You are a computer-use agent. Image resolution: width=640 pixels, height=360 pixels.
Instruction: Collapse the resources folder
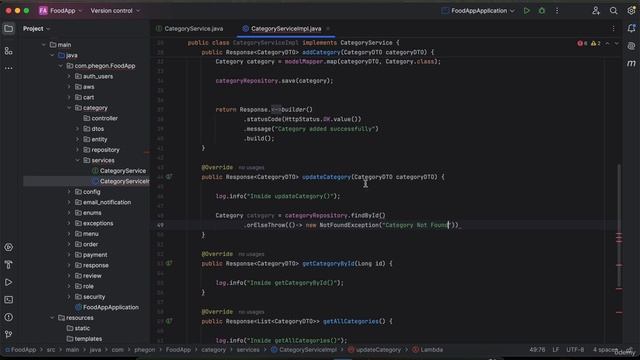point(52,318)
